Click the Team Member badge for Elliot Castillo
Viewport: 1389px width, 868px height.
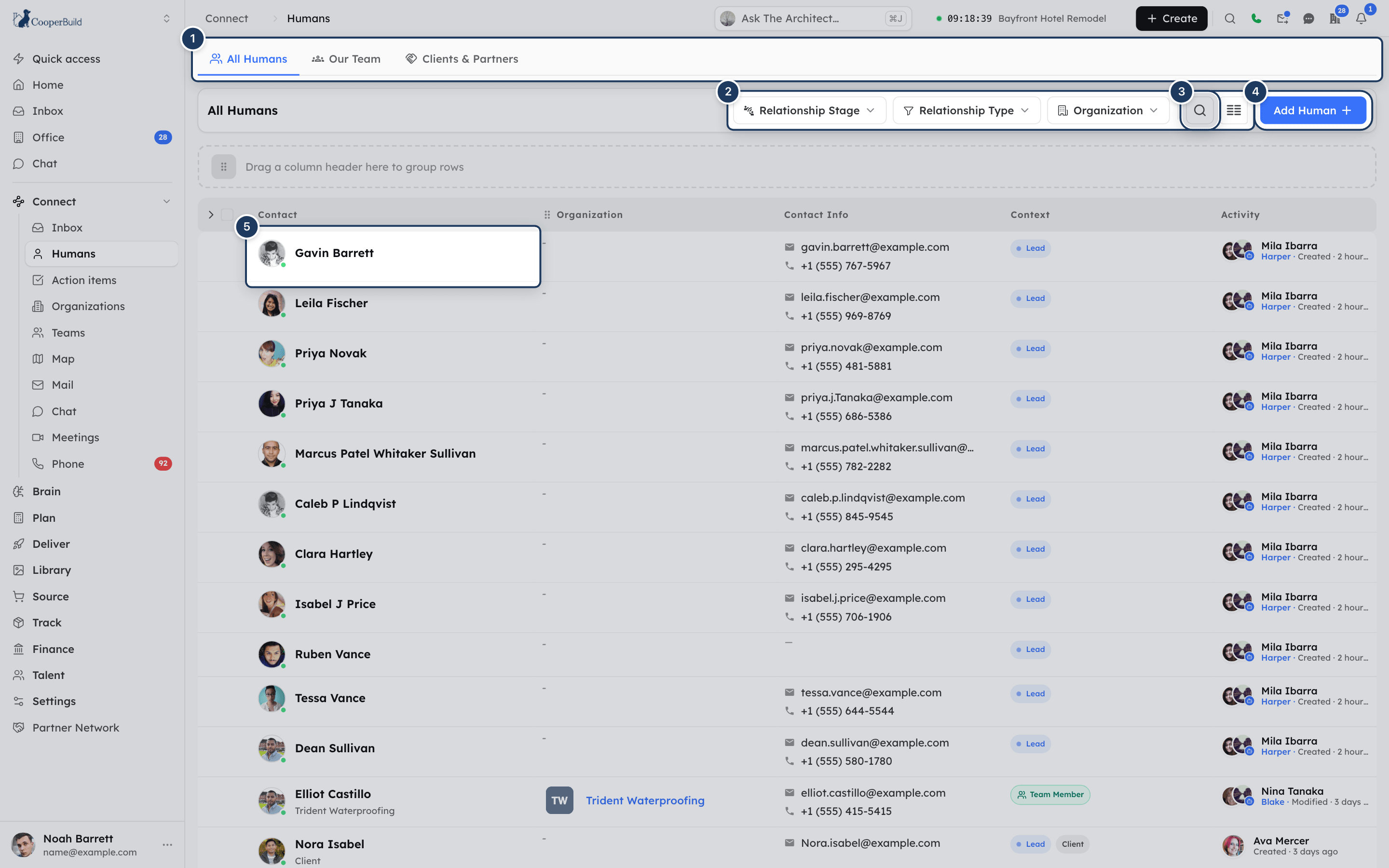tap(1050, 795)
